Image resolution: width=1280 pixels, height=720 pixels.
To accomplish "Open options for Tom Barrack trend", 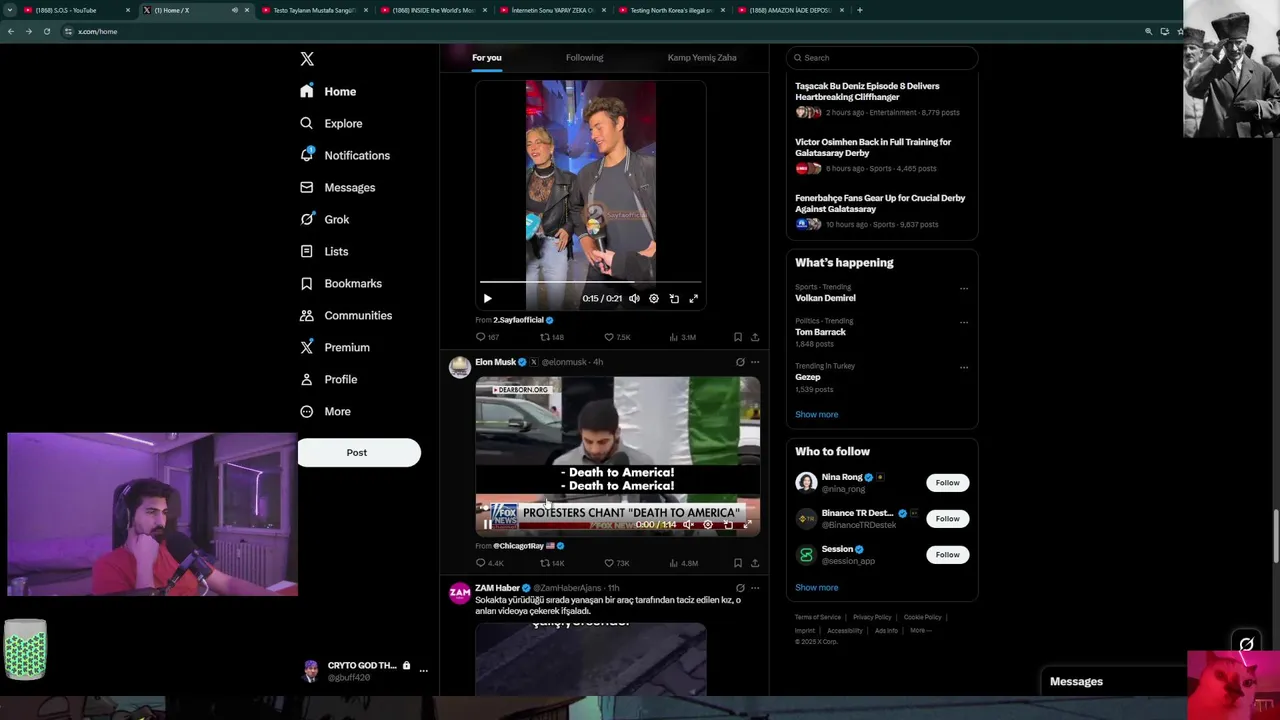I will (x=964, y=322).
